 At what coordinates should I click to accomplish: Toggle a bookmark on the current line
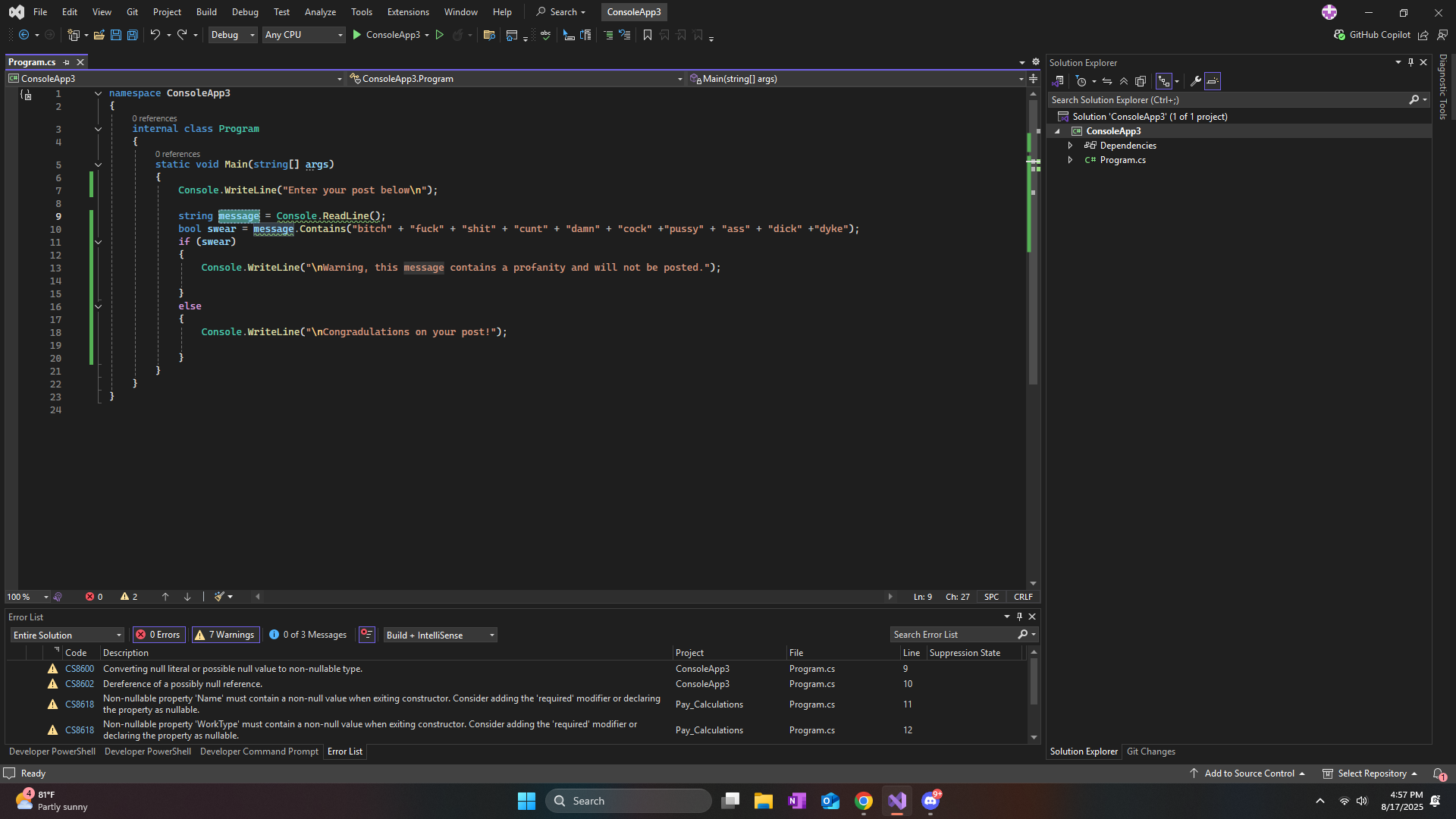pyautogui.click(x=648, y=35)
